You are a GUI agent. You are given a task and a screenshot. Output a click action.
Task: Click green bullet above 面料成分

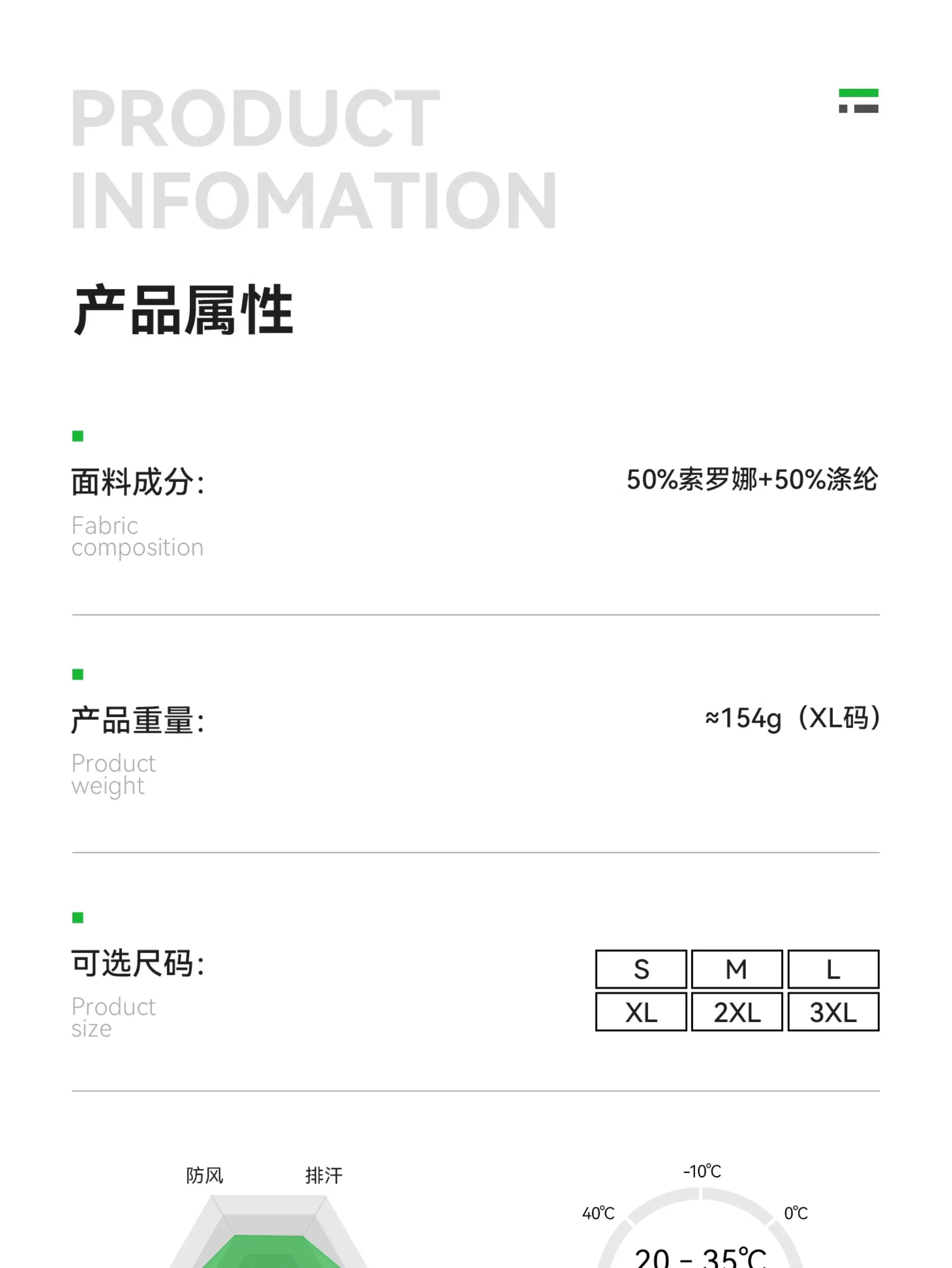pos(78,436)
